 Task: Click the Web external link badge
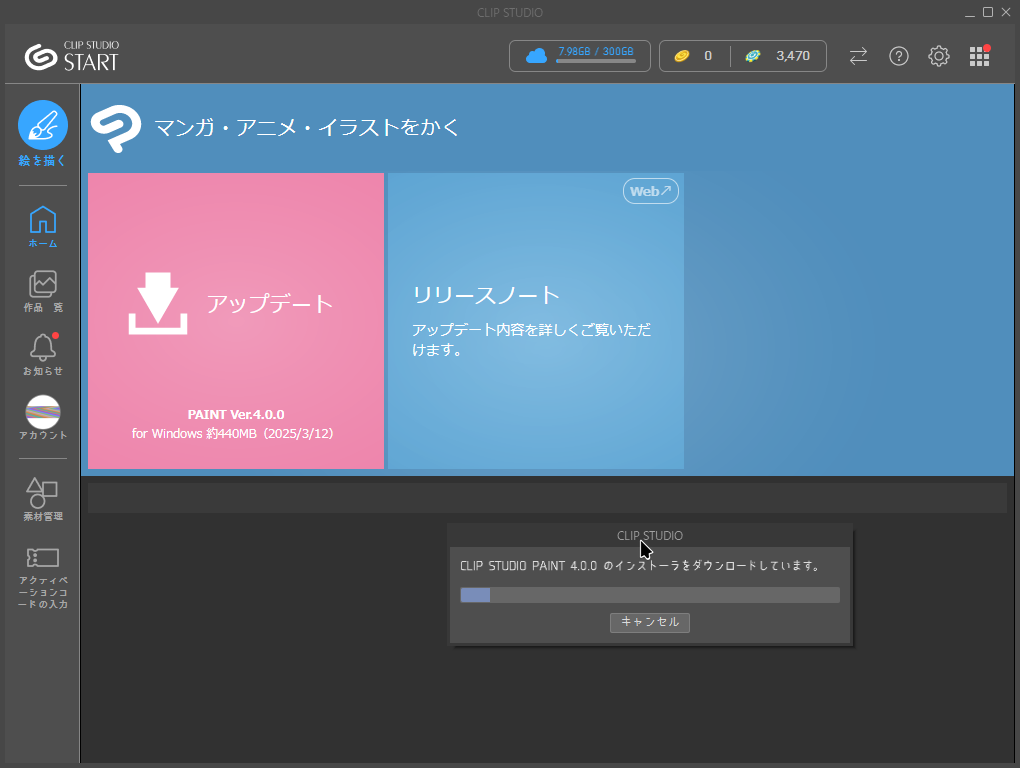pos(651,191)
